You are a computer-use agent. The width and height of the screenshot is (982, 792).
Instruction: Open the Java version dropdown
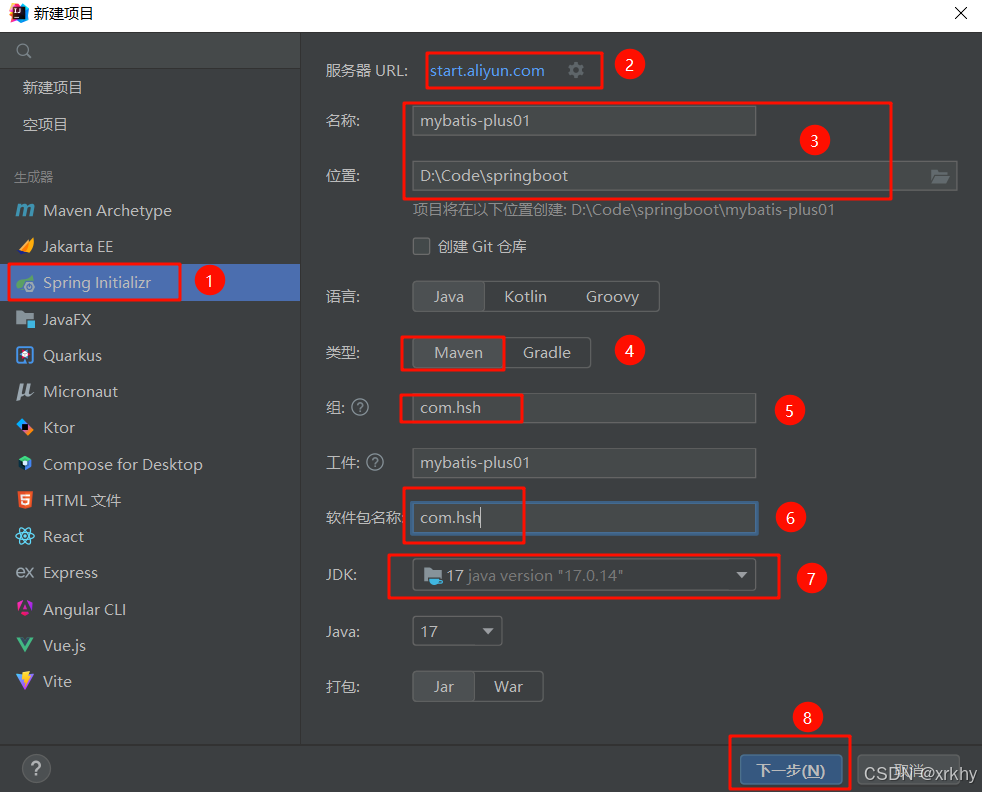[487, 631]
